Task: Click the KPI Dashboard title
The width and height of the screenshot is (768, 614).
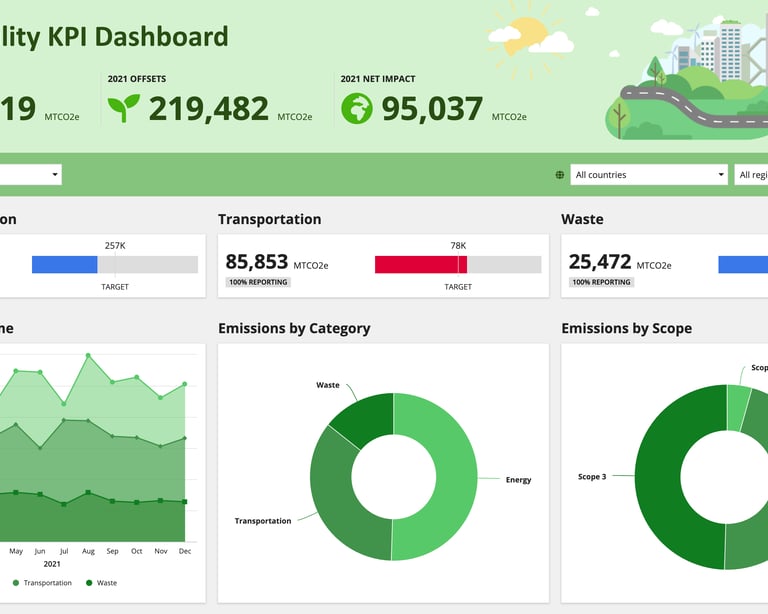Action: tap(114, 37)
